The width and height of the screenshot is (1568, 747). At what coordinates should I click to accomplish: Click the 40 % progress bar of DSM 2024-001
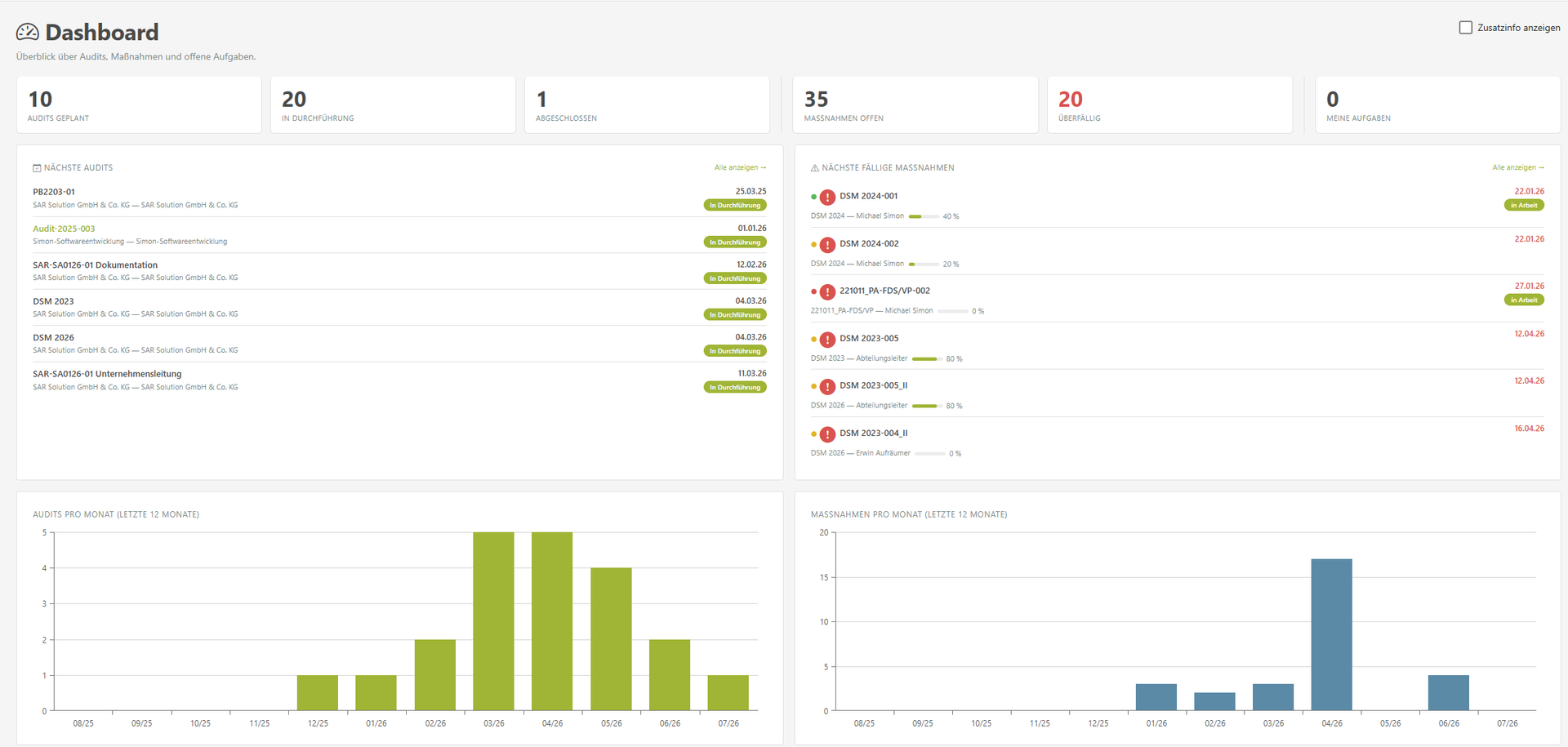coord(924,216)
